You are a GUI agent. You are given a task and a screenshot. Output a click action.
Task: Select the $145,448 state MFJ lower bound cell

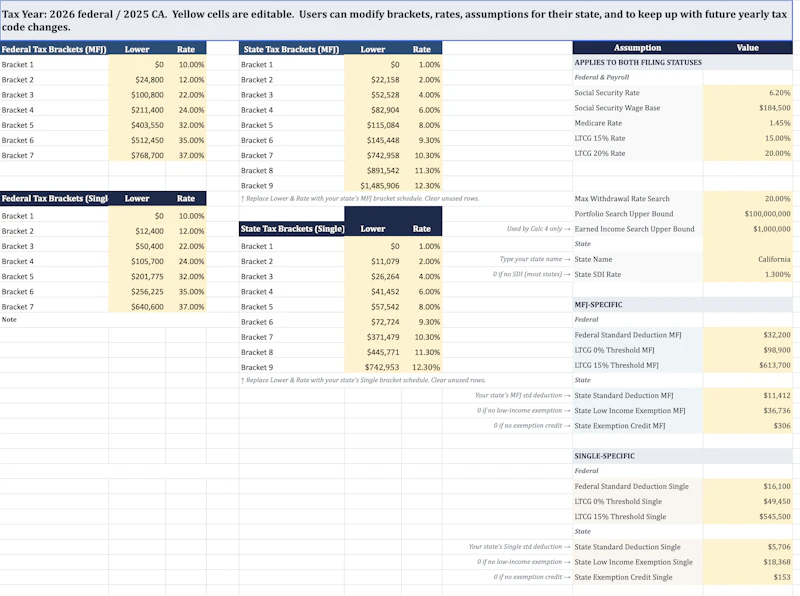pyautogui.click(x=372, y=140)
